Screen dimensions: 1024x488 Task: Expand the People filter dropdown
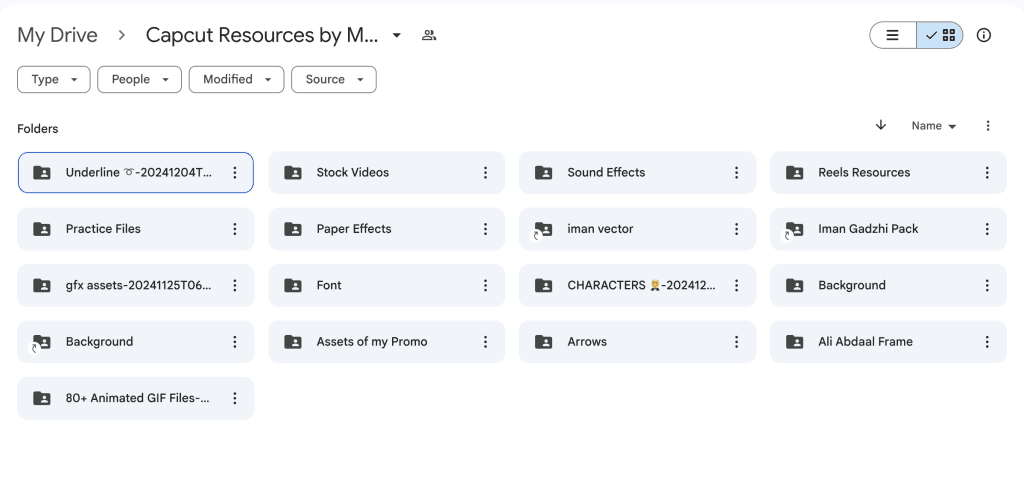point(139,80)
